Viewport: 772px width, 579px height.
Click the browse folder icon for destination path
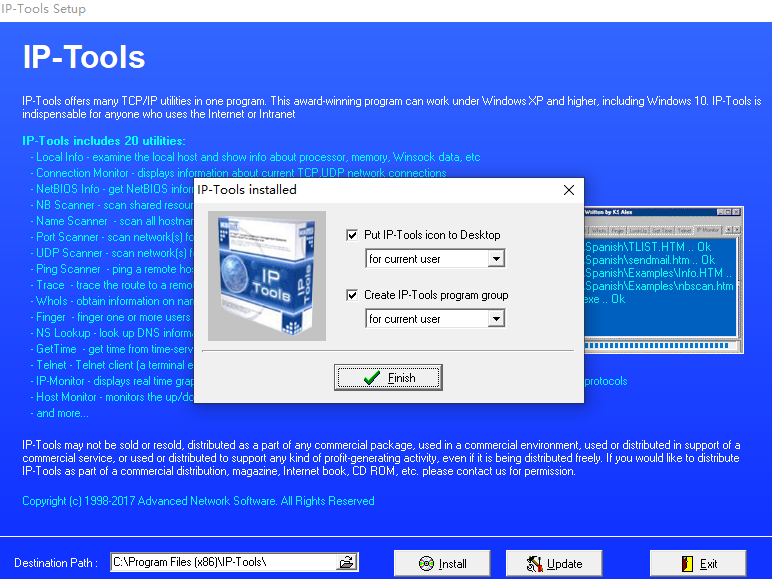point(347,562)
